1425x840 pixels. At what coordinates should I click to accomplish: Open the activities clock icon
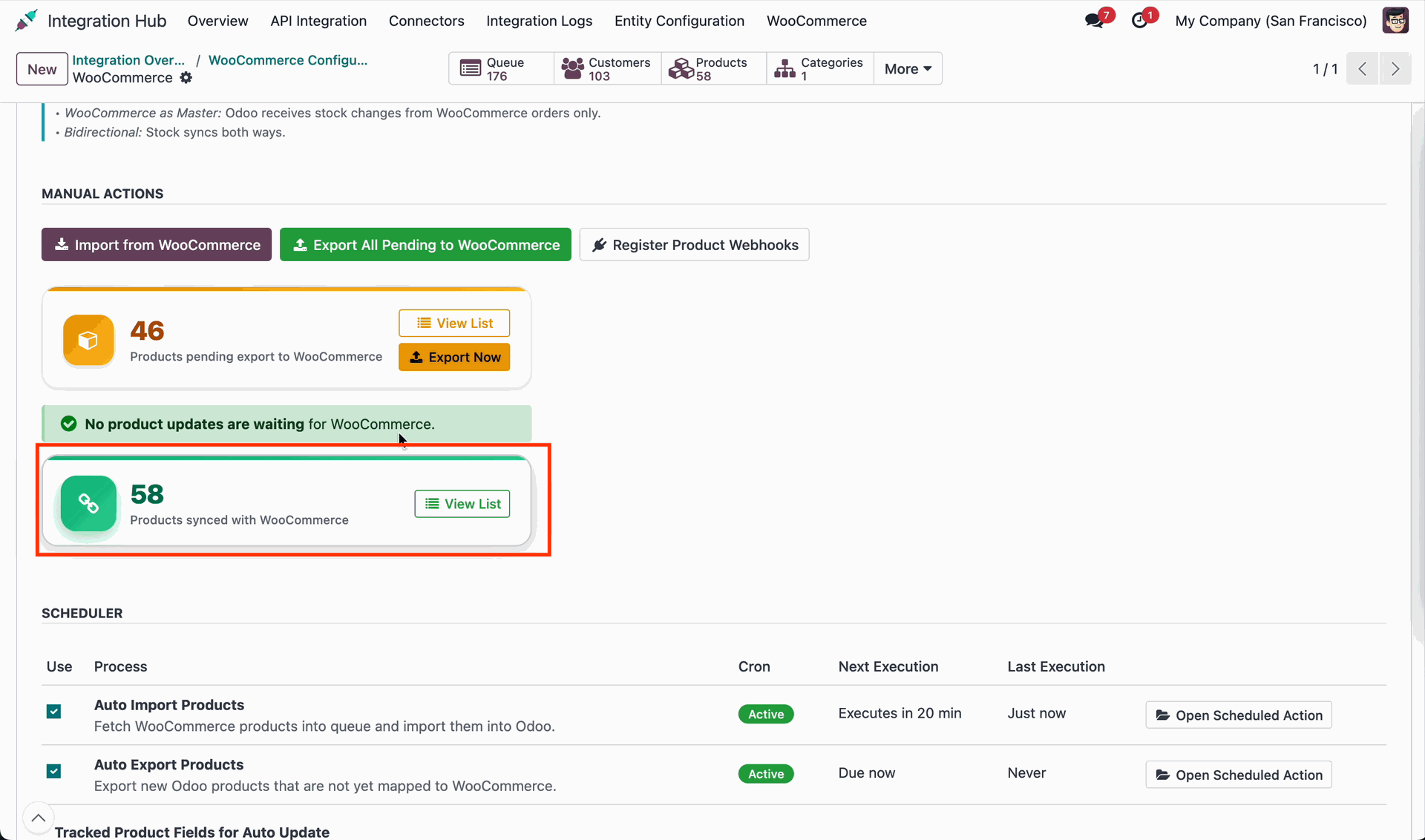1139,21
